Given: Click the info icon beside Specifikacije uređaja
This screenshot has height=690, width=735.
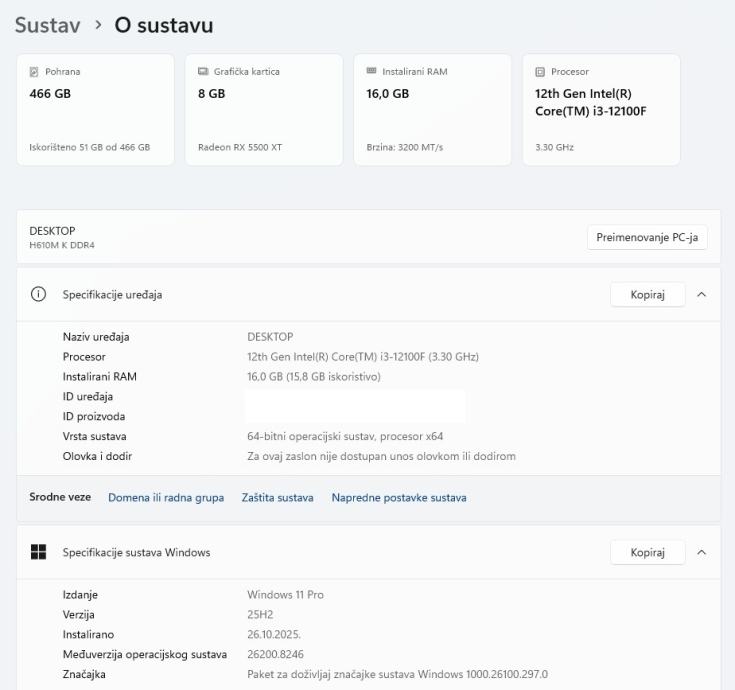Looking at the screenshot, I should pyautogui.click(x=39, y=295).
